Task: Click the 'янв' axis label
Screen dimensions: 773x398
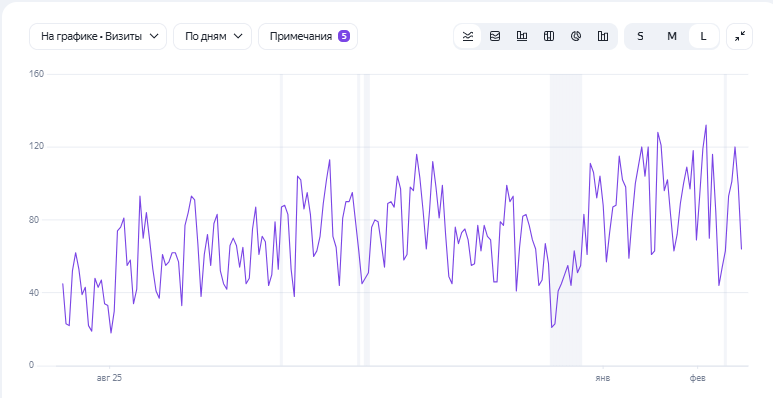Action: [602, 378]
